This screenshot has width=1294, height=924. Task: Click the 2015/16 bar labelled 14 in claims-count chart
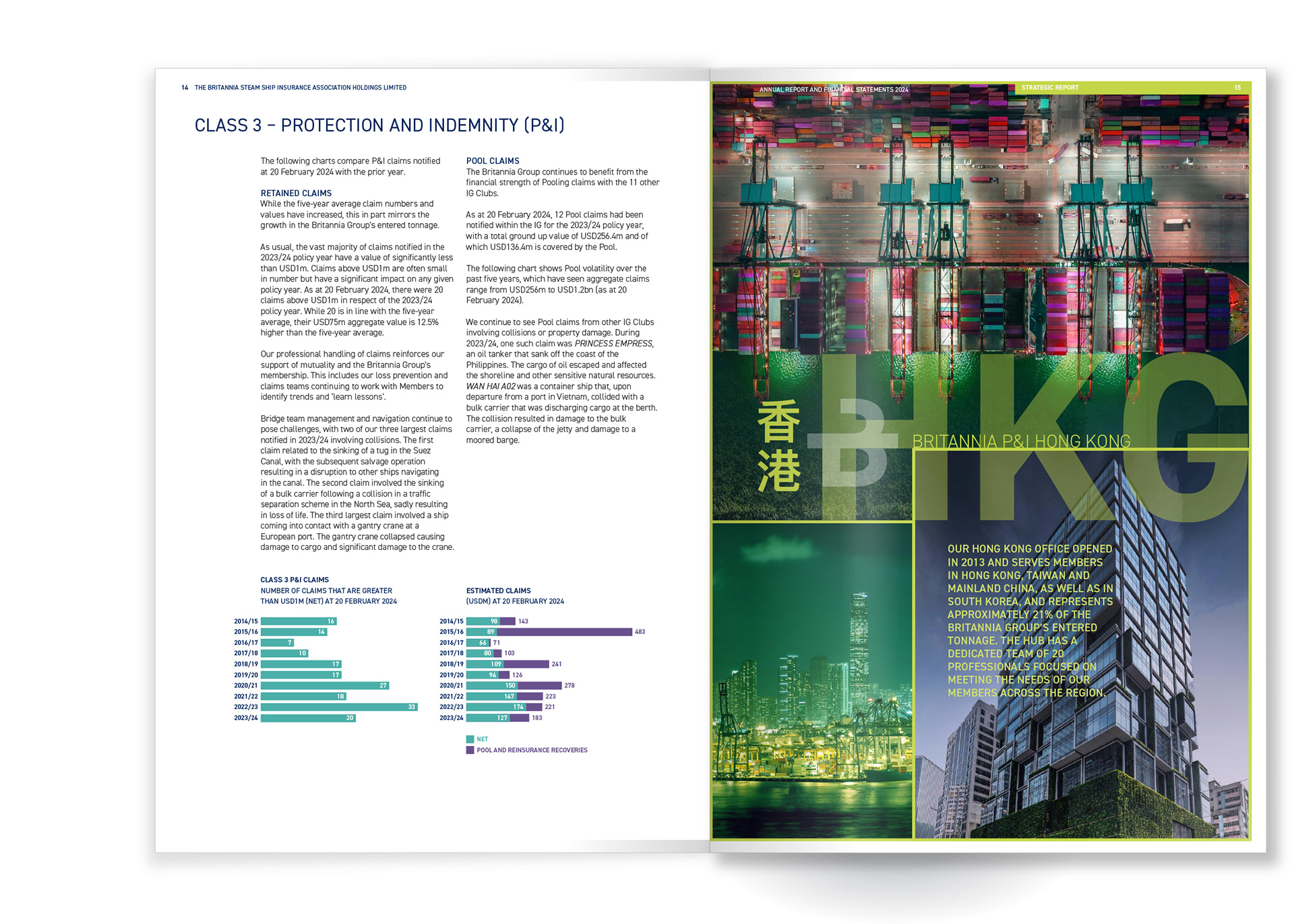294,632
